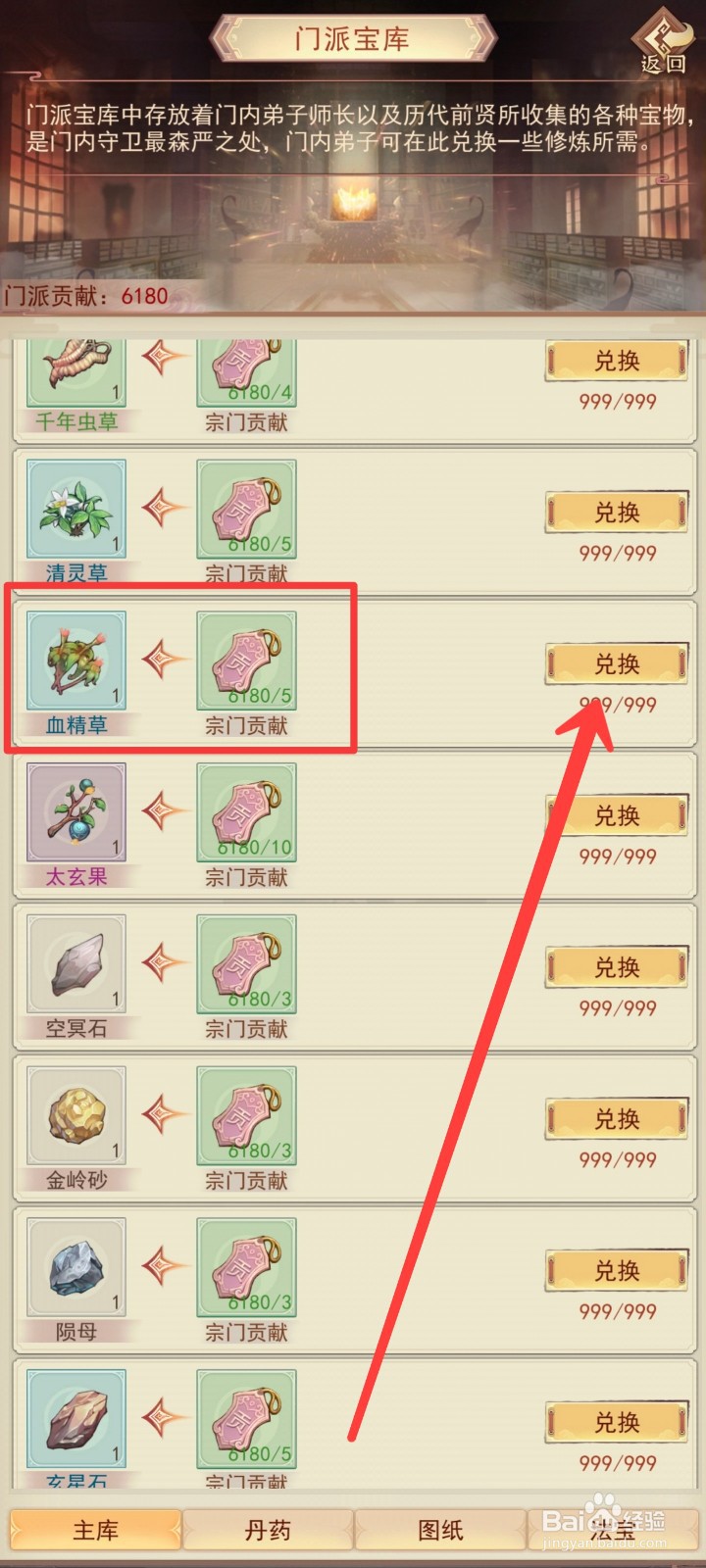Exchange 血精草 with 兑换 button
Screen dimensions: 706x1568
(x=617, y=663)
